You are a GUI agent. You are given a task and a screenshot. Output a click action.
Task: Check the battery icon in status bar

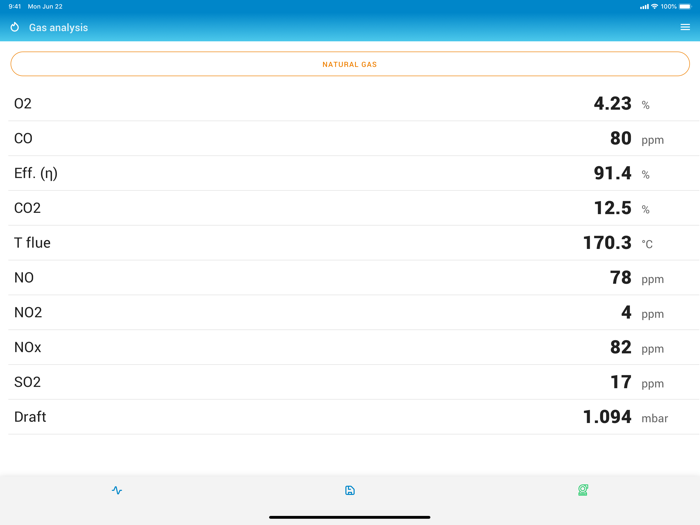pyautogui.click(x=685, y=6)
